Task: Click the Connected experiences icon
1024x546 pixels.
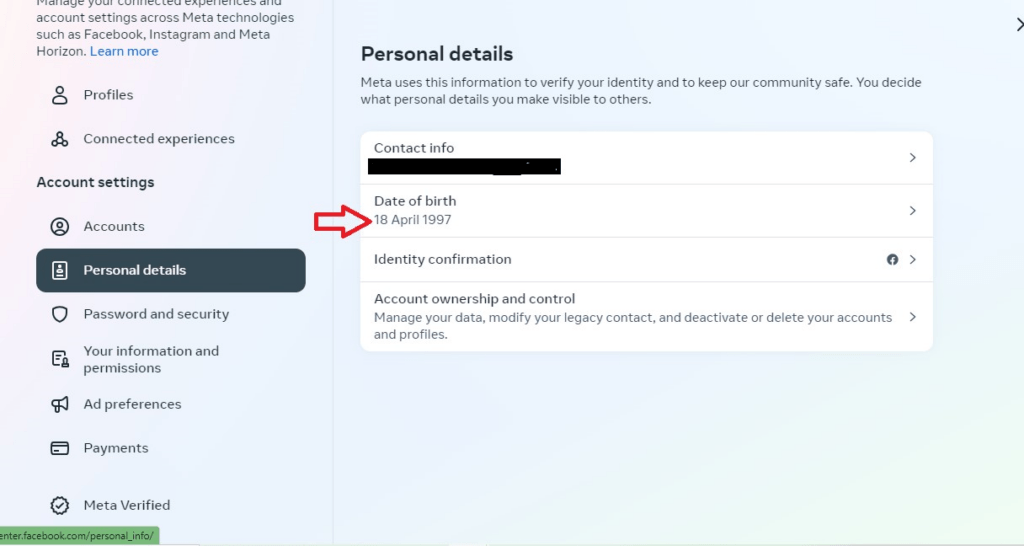Action: tap(59, 139)
